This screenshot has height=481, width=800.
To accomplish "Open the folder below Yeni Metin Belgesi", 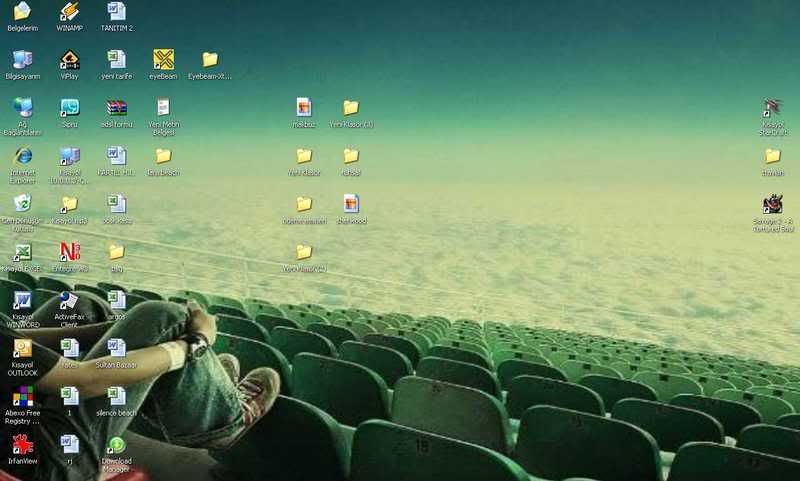I will tap(163, 156).
